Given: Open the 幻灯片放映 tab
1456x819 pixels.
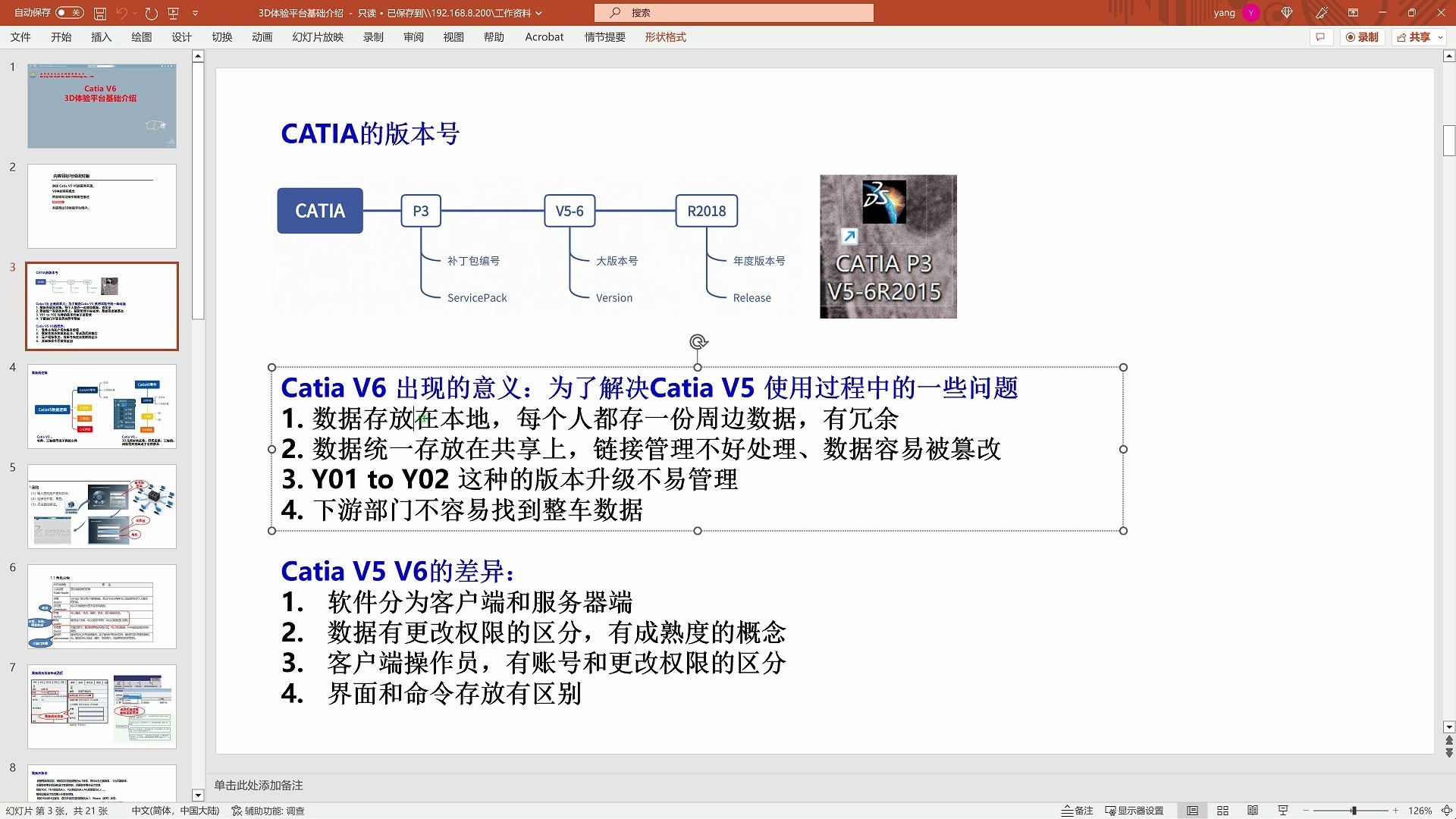Looking at the screenshot, I should click(x=318, y=37).
